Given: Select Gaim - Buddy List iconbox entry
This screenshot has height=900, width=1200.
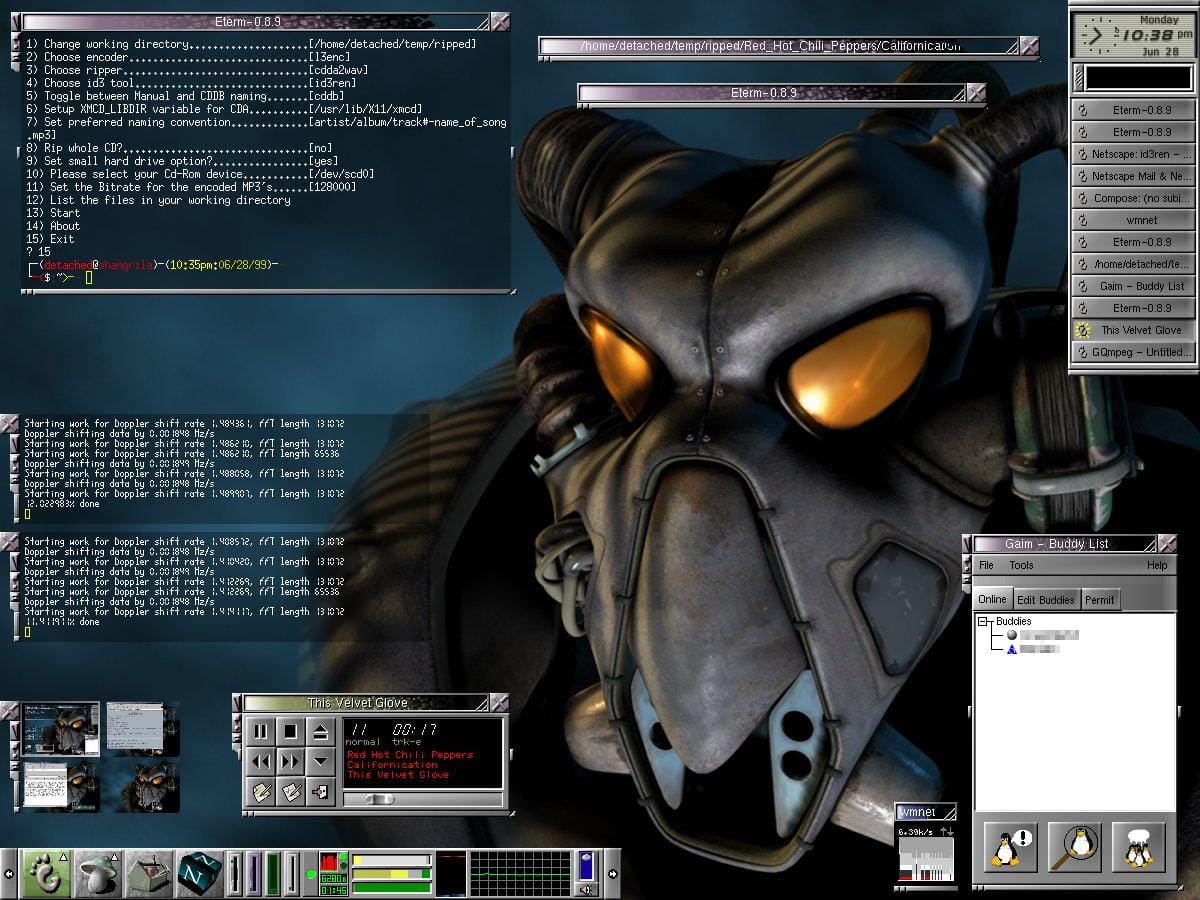Looking at the screenshot, I should 1132,286.
